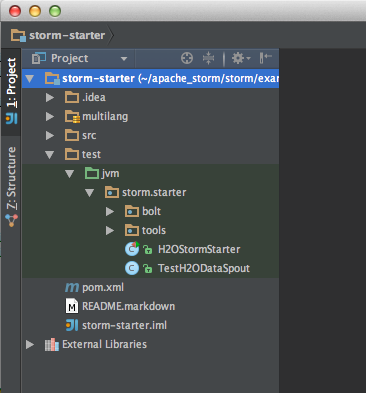
Task: Expand the .idea folder
Action: [x=50, y=97]
